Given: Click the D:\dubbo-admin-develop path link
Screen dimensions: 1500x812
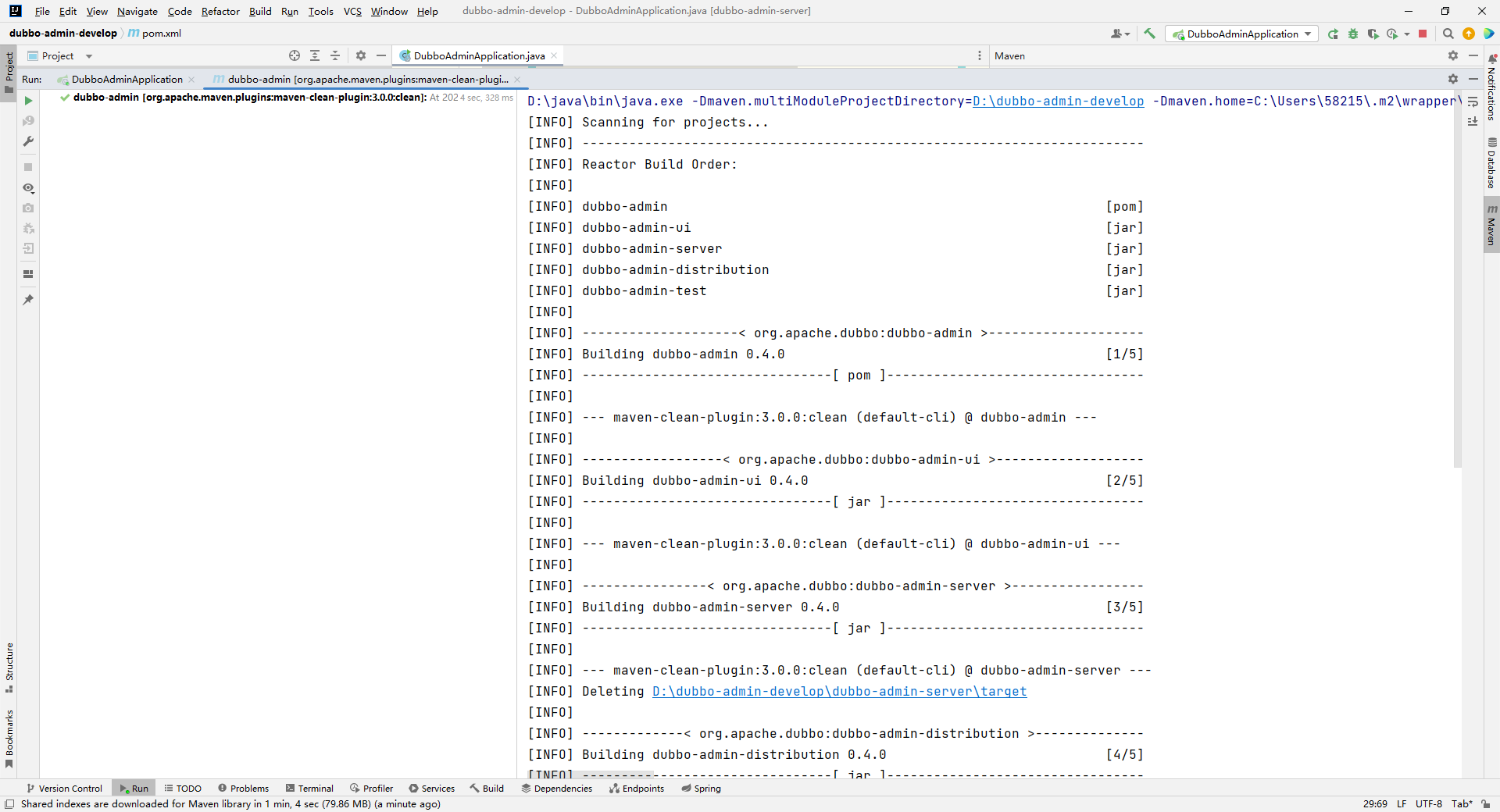Looking at the screenshot, I should click(1058, 101).
